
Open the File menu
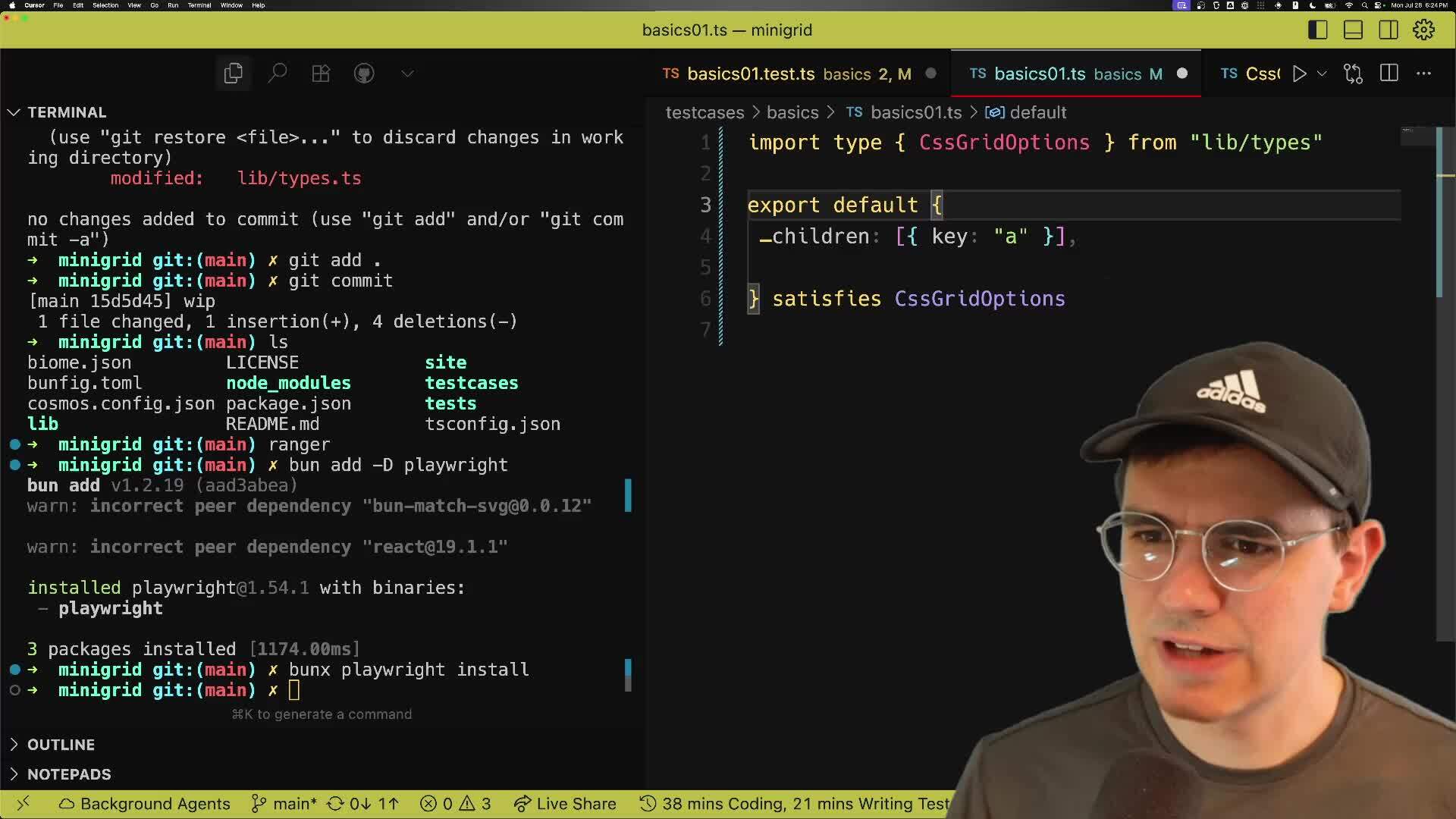(x=58, y=5)
